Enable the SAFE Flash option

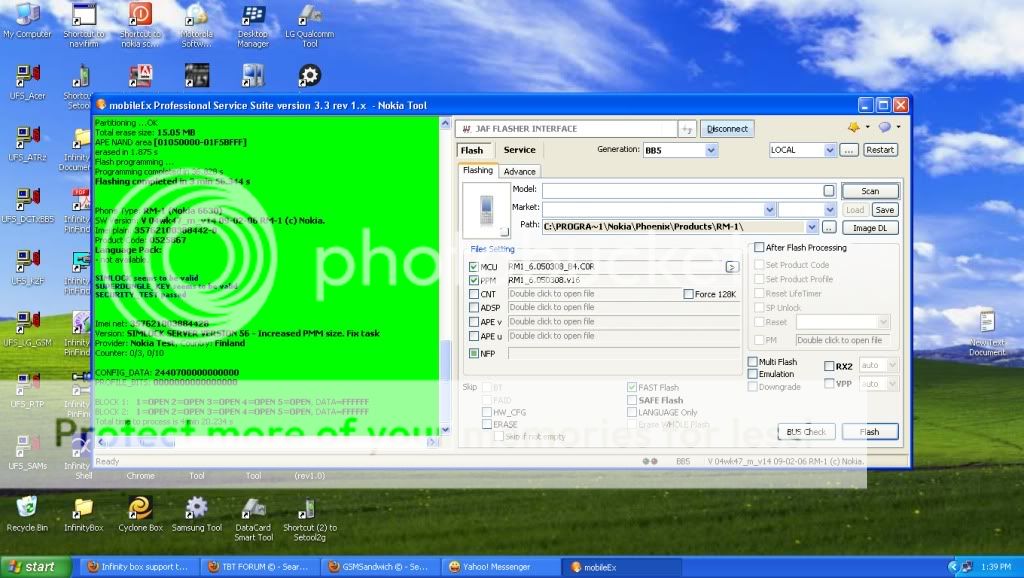click(x=632, y=400)
